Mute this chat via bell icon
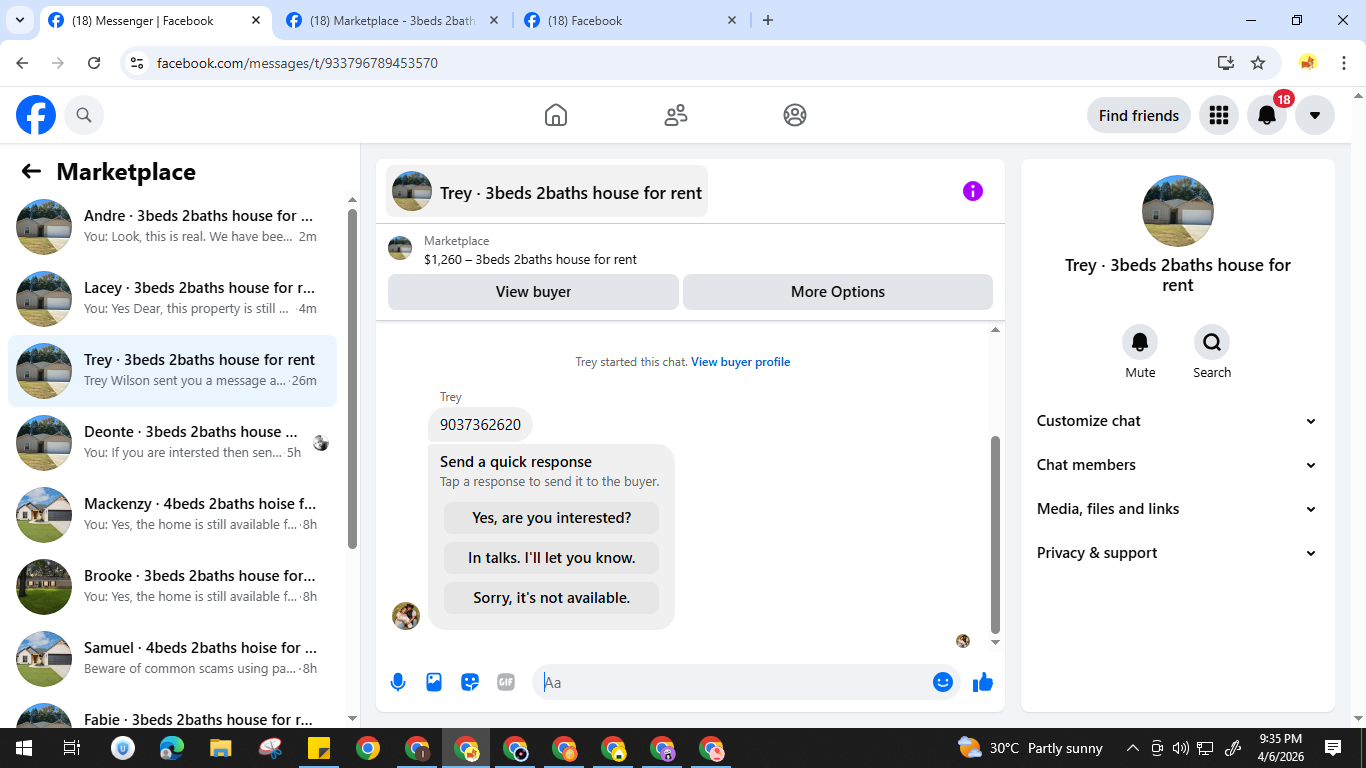 [x=1140, y=342]
